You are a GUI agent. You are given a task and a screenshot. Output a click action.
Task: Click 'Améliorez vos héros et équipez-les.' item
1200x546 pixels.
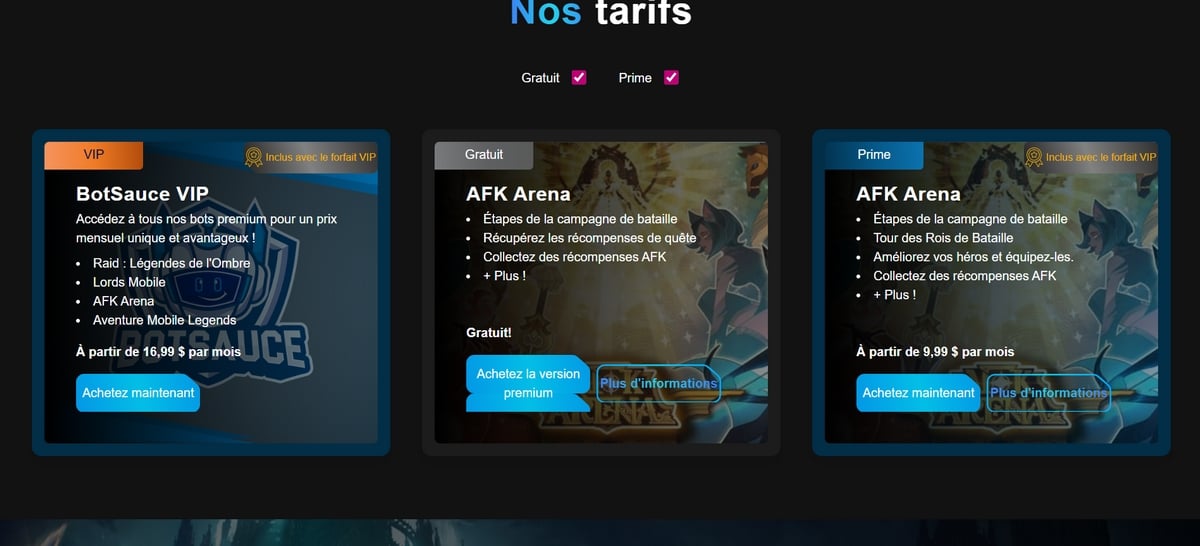click(973, 257)
